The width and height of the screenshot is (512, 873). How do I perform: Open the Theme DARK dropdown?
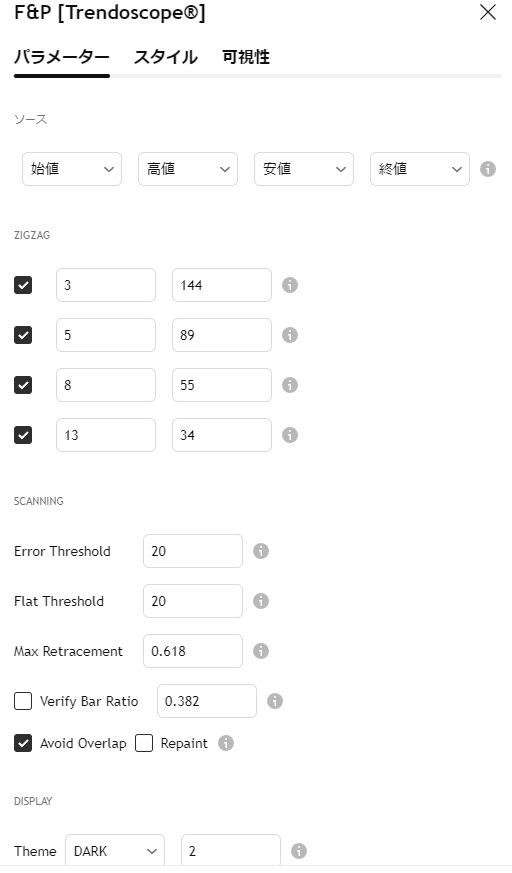[115, 851]
